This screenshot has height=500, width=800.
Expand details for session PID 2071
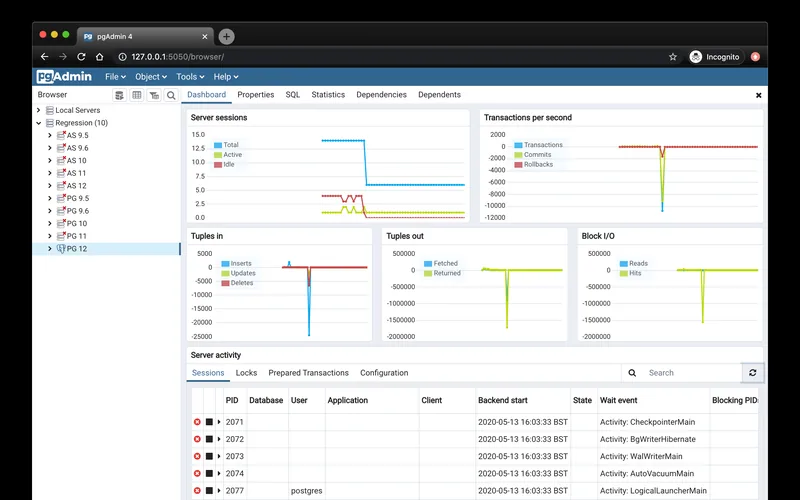219,422
